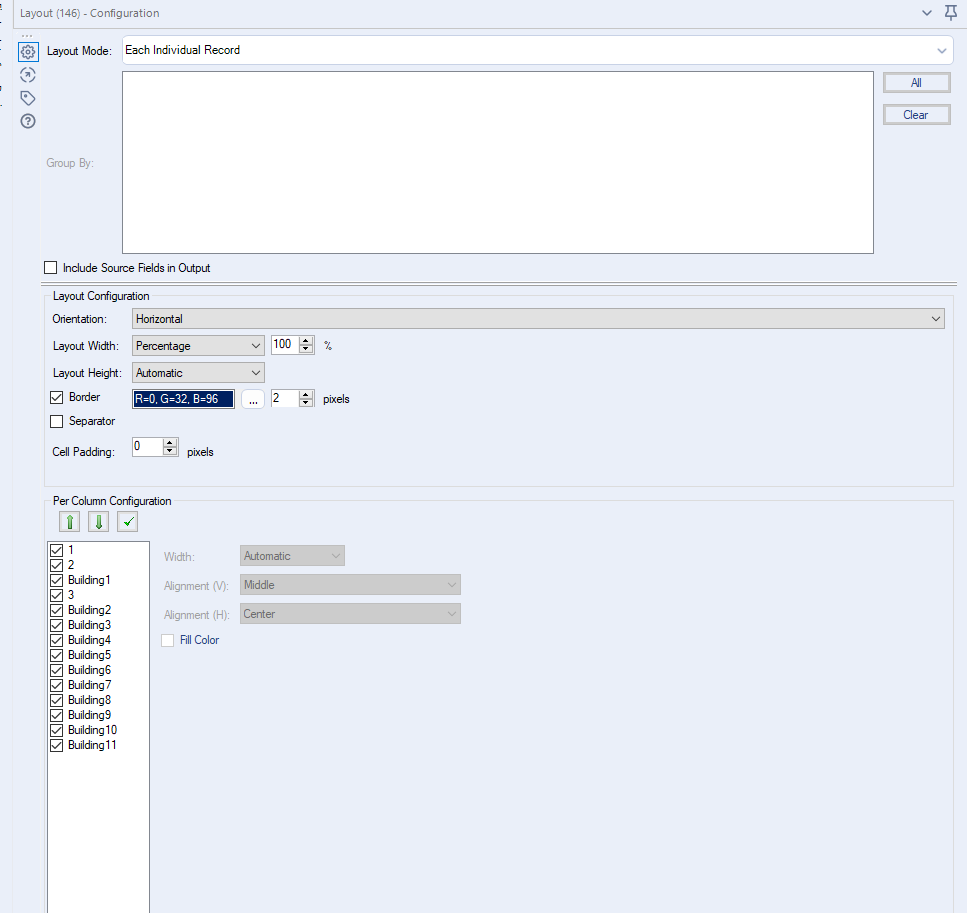Move selected column down with green down arrow
Image resolution: width=967 pixels, height=913 pixels.
point(97,521)
